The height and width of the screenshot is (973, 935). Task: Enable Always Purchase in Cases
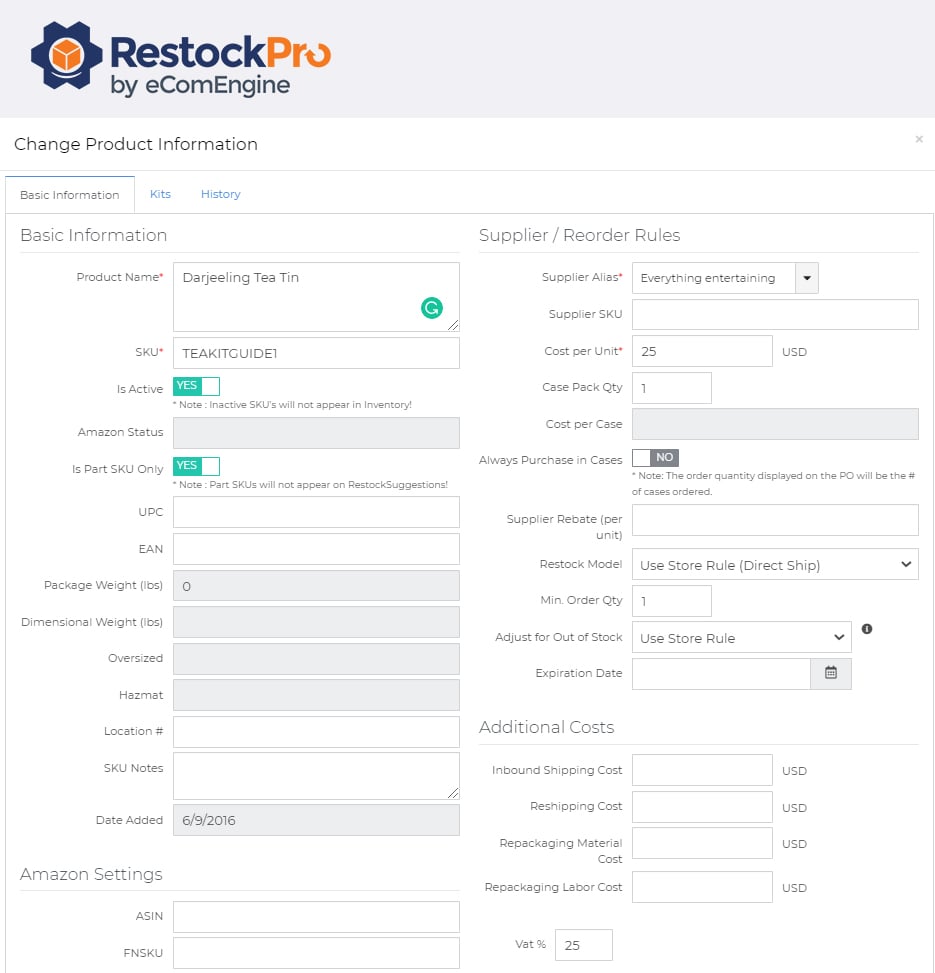tap(655, 457)
